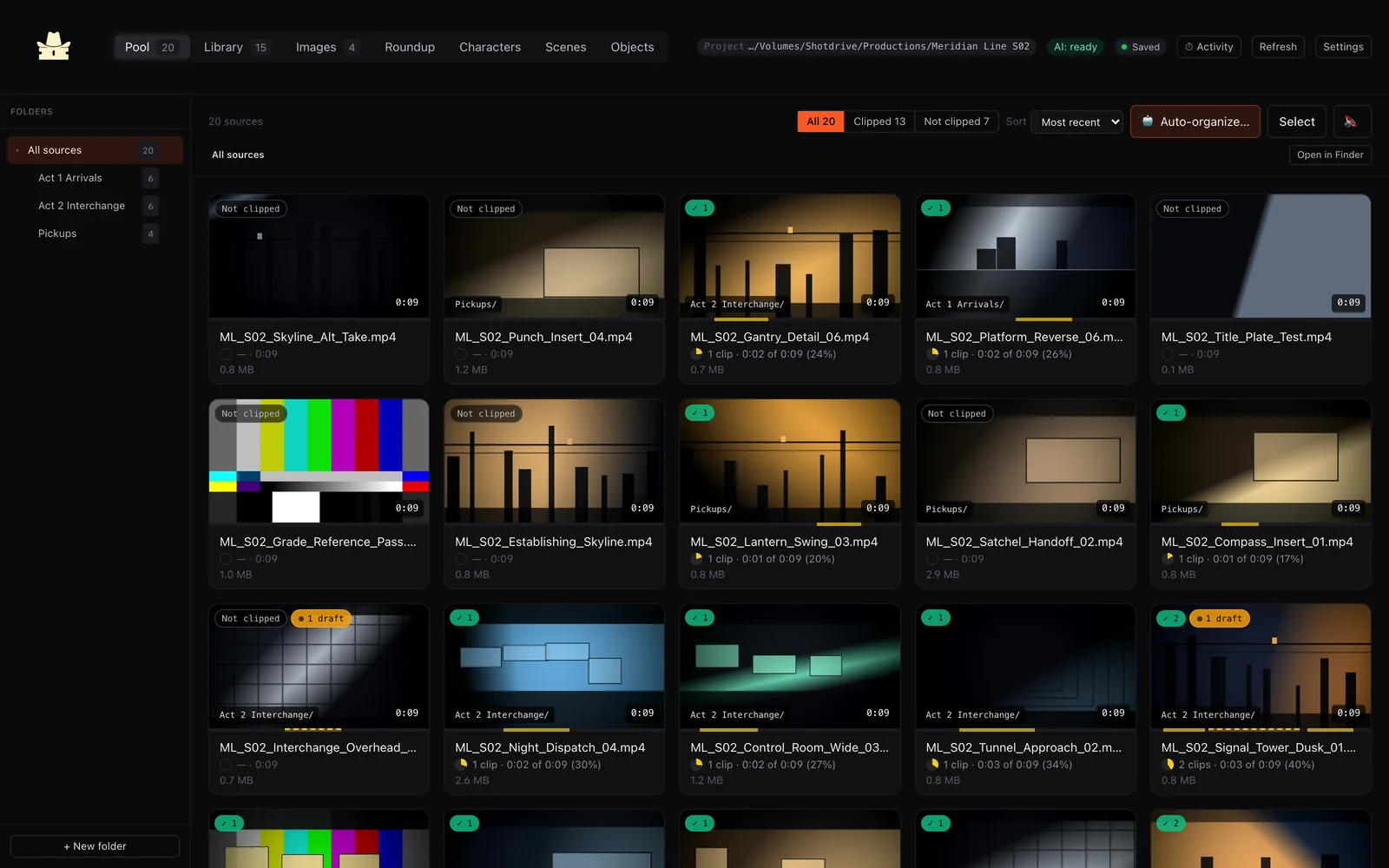The image size is (1389, 868).
Task: Filter to the Clipped 13 sources
Action: pyautogui.click(x=879, y=122)
